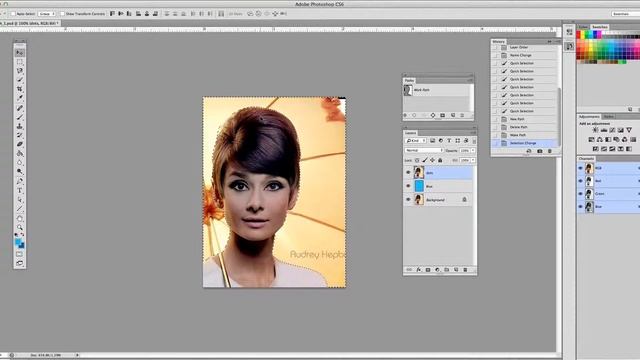Delete current state in History panel

click(549, 151)
